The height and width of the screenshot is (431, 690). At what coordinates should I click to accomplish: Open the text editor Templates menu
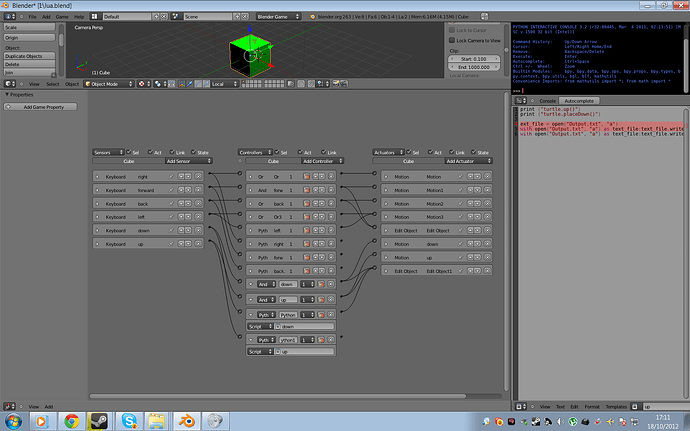[x=616, y=406]
